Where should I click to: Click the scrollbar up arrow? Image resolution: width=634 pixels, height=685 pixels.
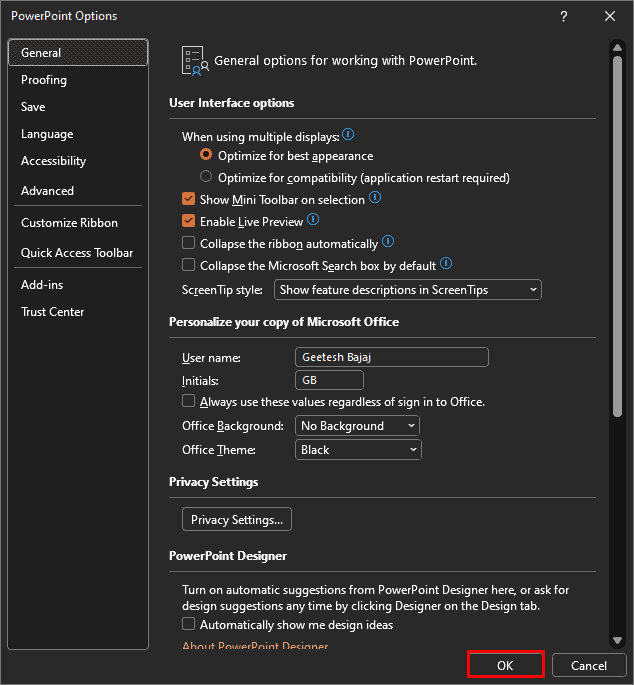coord(617,48)
